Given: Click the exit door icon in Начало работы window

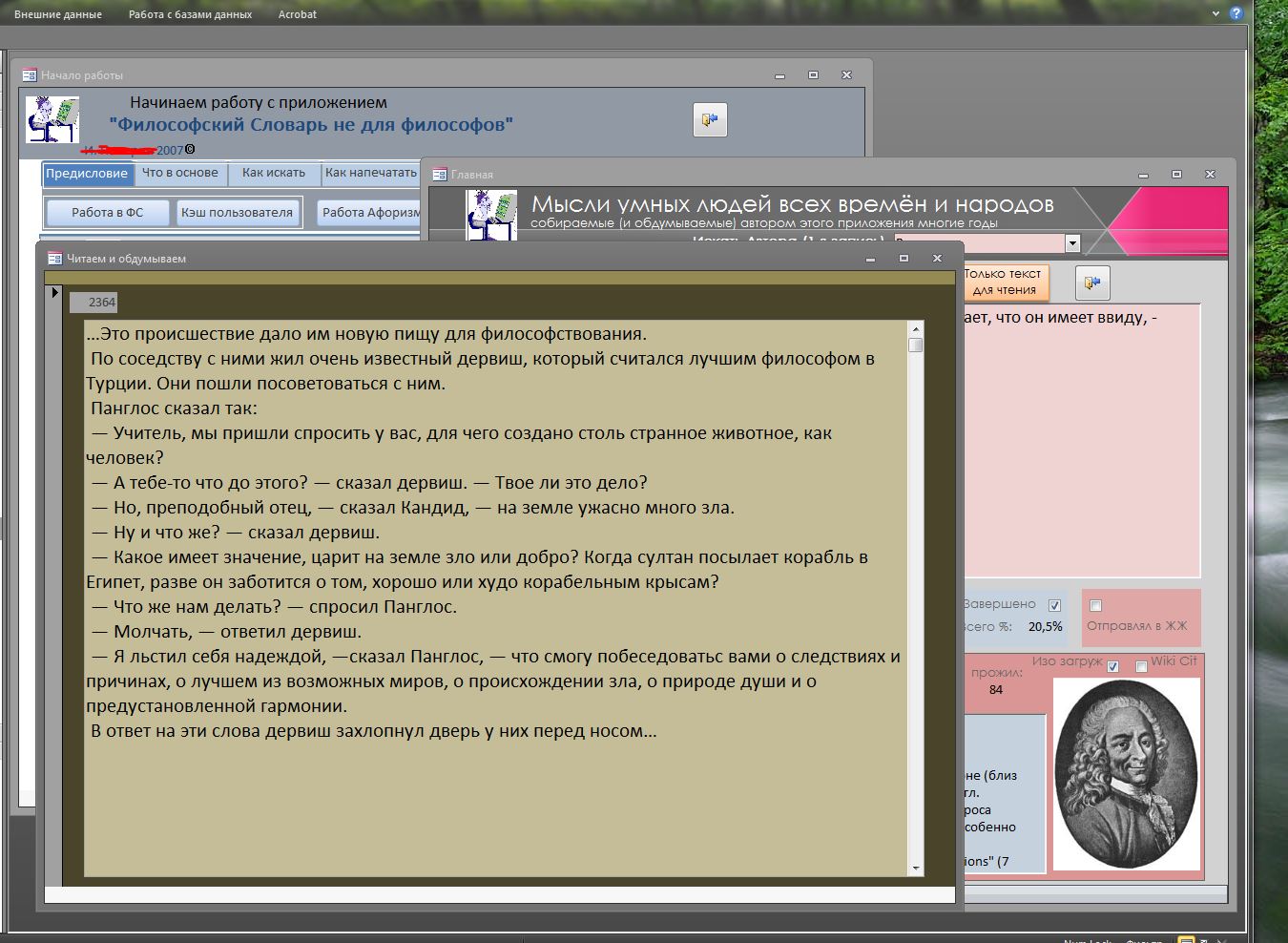Looking at the screenshot, I should [x=710, y=119].
